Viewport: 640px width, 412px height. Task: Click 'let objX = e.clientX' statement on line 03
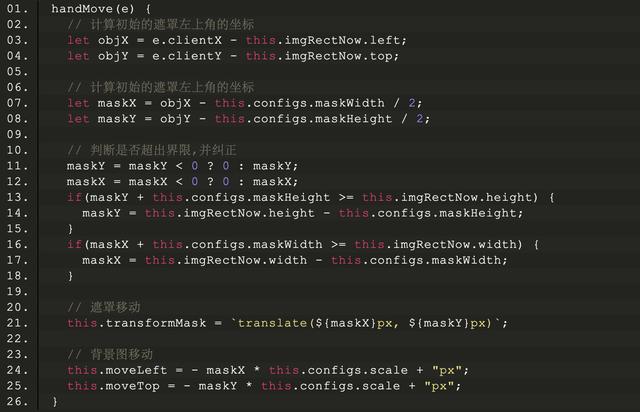tap(237, 40)
